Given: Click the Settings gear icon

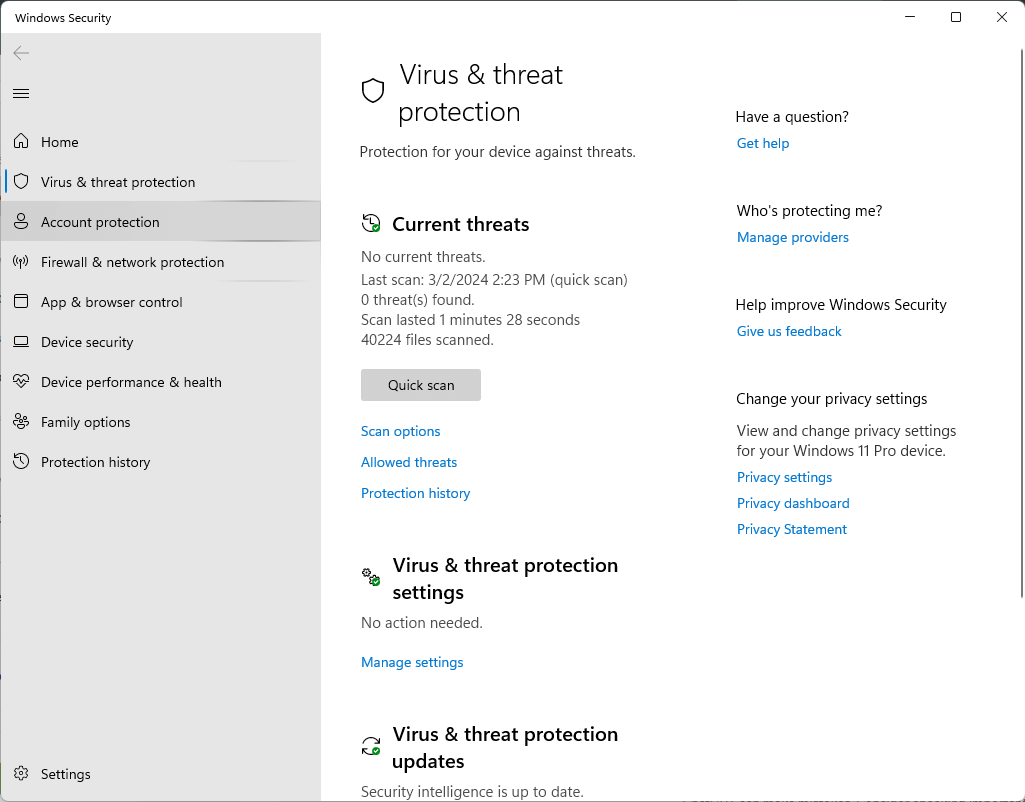Looking at the screenshot, I should 21,773.
